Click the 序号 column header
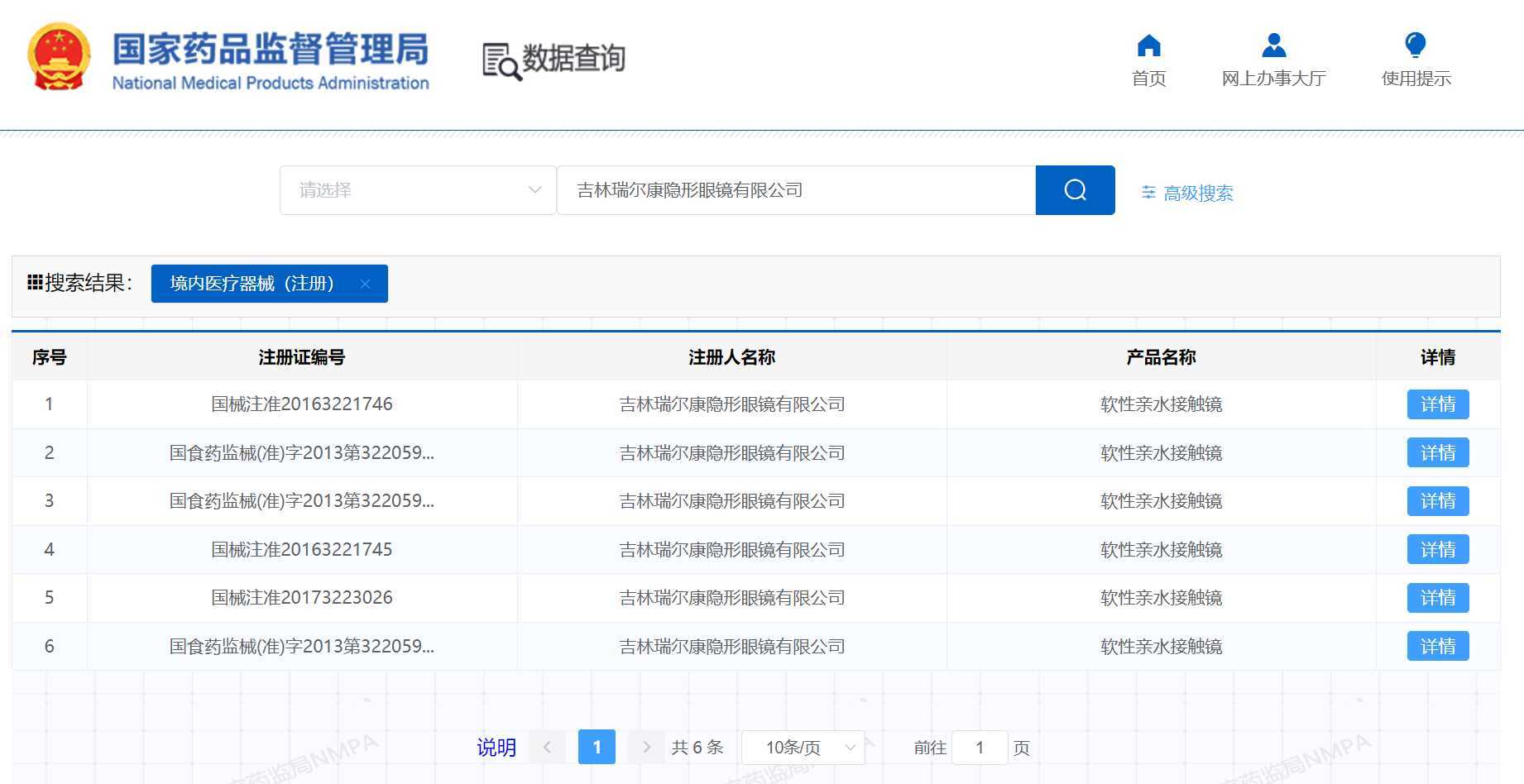Viewport: 1524px width, 784px height. pos(49,357)
